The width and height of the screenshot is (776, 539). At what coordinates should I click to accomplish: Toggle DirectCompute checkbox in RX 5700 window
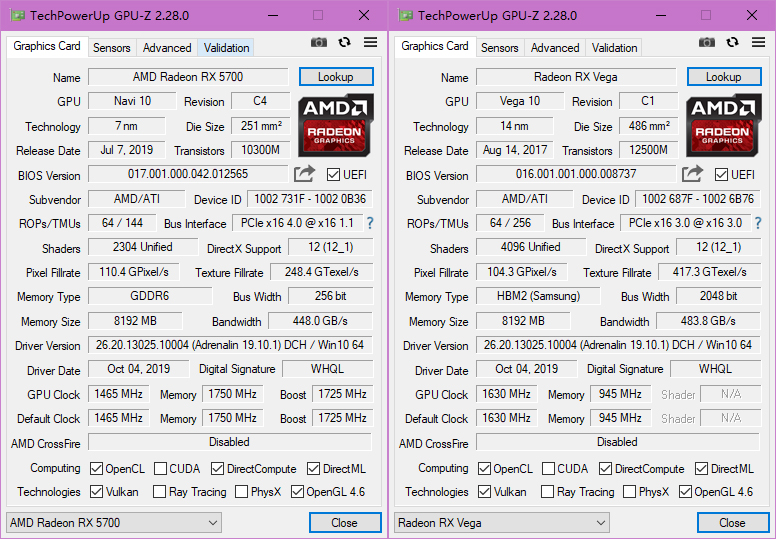217,469
